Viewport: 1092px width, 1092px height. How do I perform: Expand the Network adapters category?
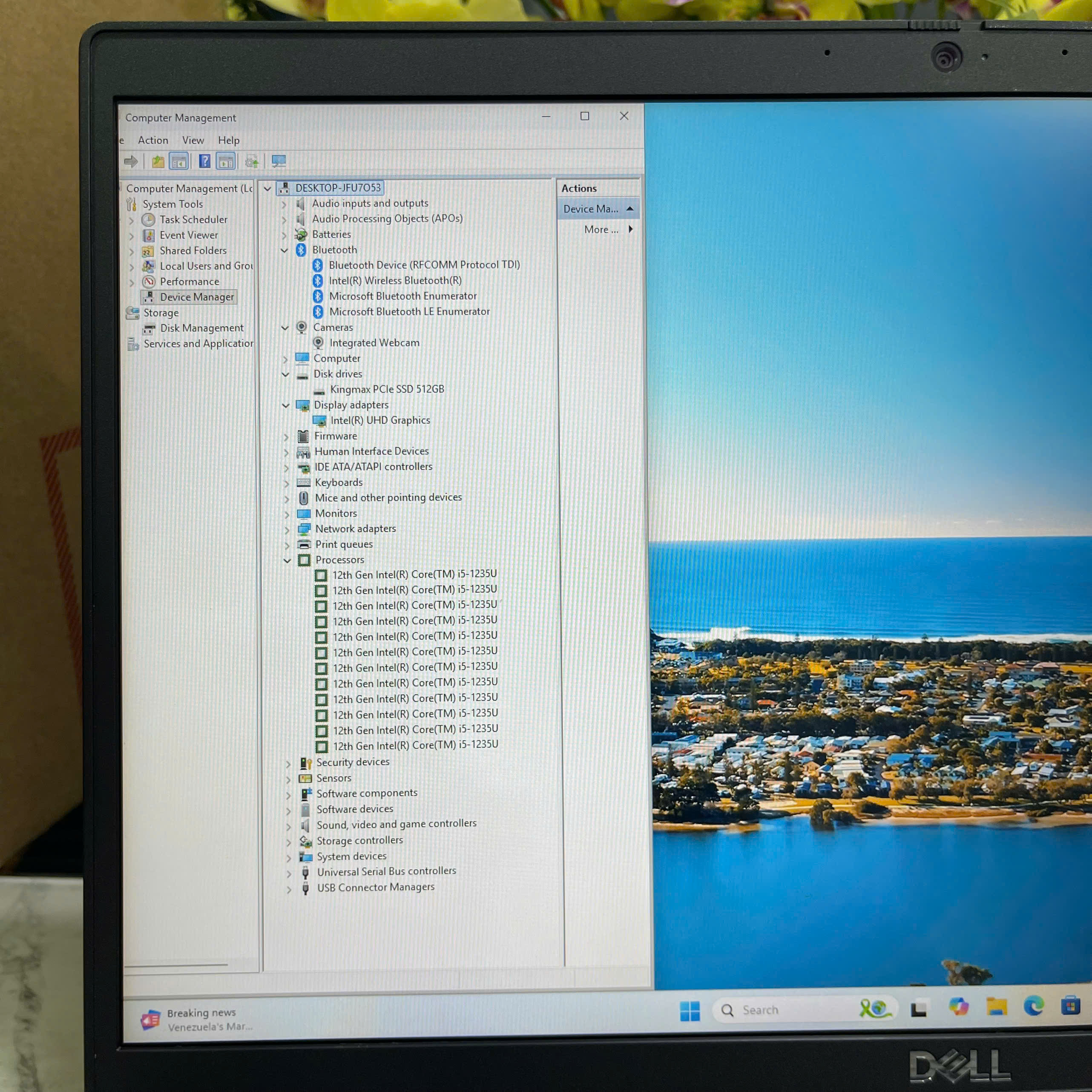[x=287, y=530]
